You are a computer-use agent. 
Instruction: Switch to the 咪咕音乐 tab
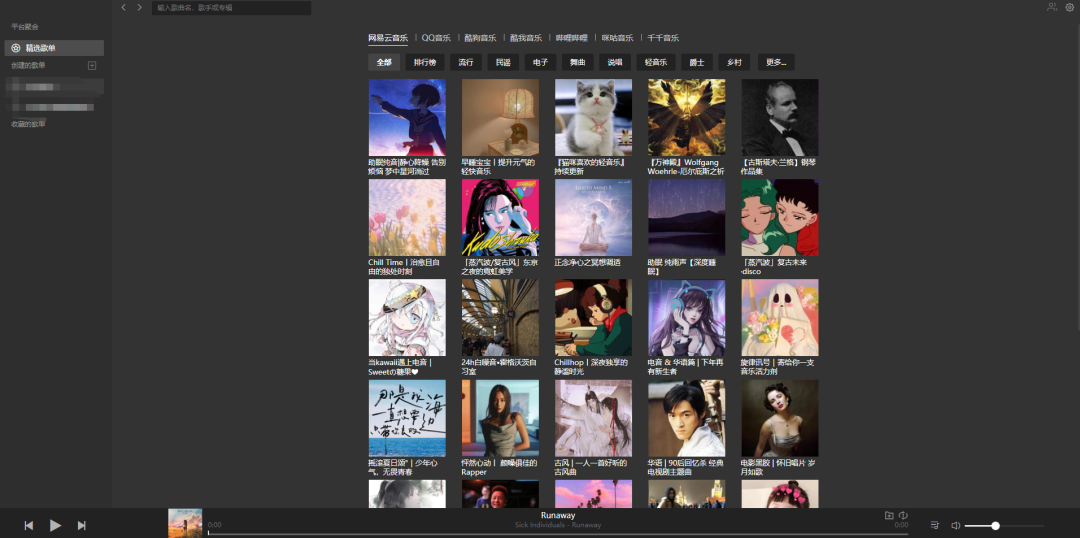click(617, 38)
